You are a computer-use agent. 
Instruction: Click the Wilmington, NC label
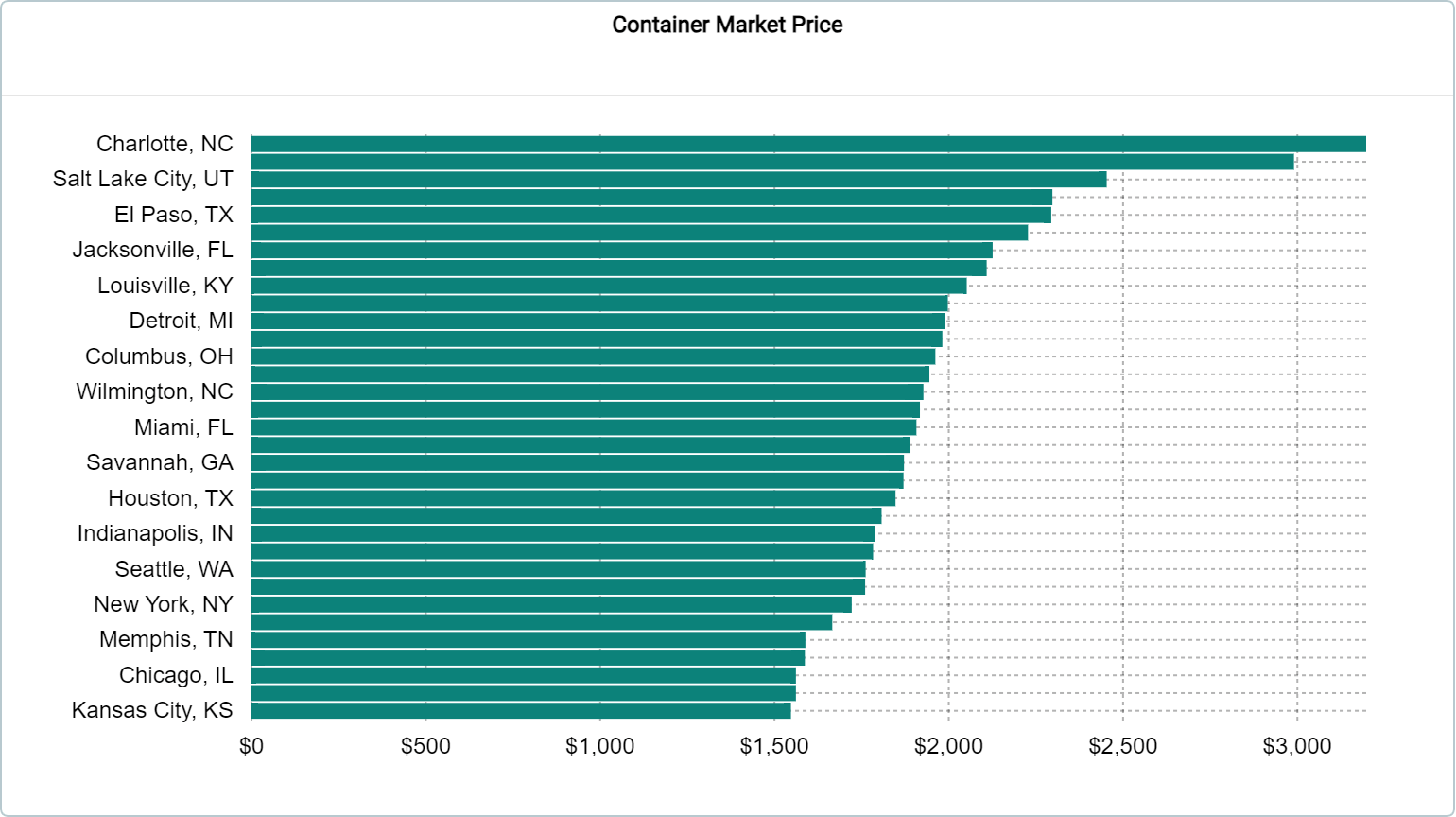point(155,391)
